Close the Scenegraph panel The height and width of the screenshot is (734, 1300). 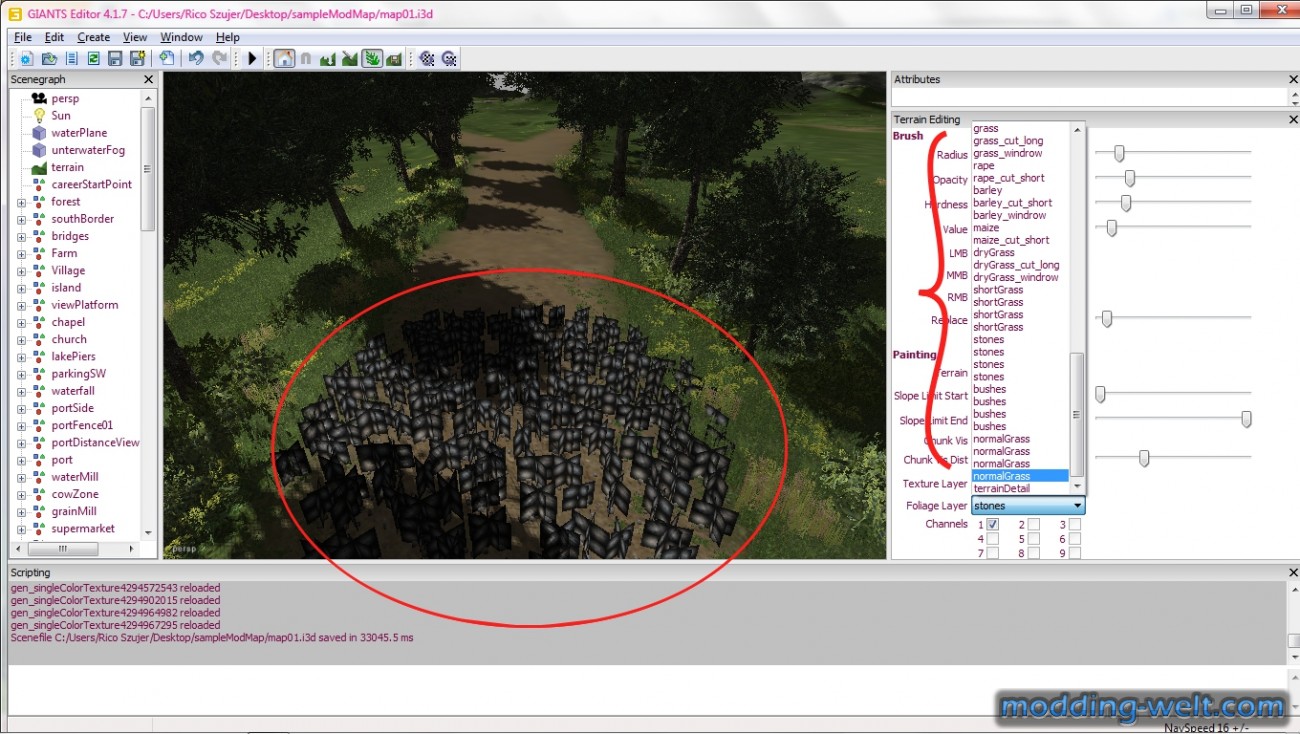click(x=148, y=79)
